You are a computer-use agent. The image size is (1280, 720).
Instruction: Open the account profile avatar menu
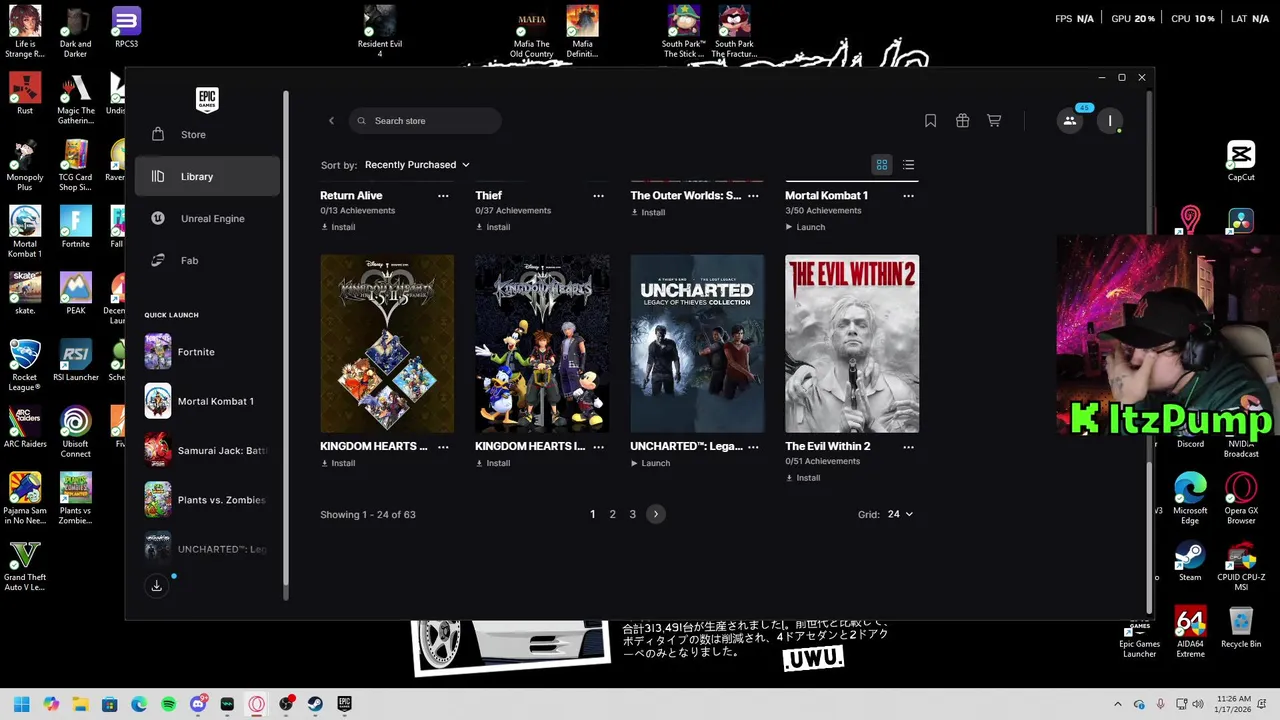tap(1110, 121)
